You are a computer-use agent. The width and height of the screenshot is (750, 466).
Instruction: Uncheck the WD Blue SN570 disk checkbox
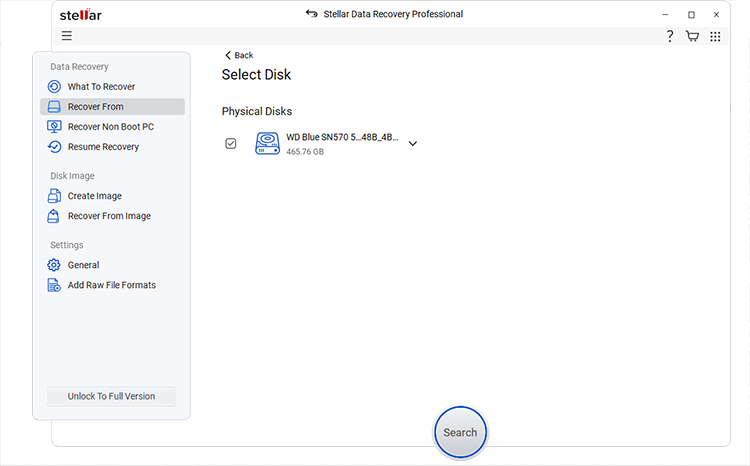click(231, 144)
